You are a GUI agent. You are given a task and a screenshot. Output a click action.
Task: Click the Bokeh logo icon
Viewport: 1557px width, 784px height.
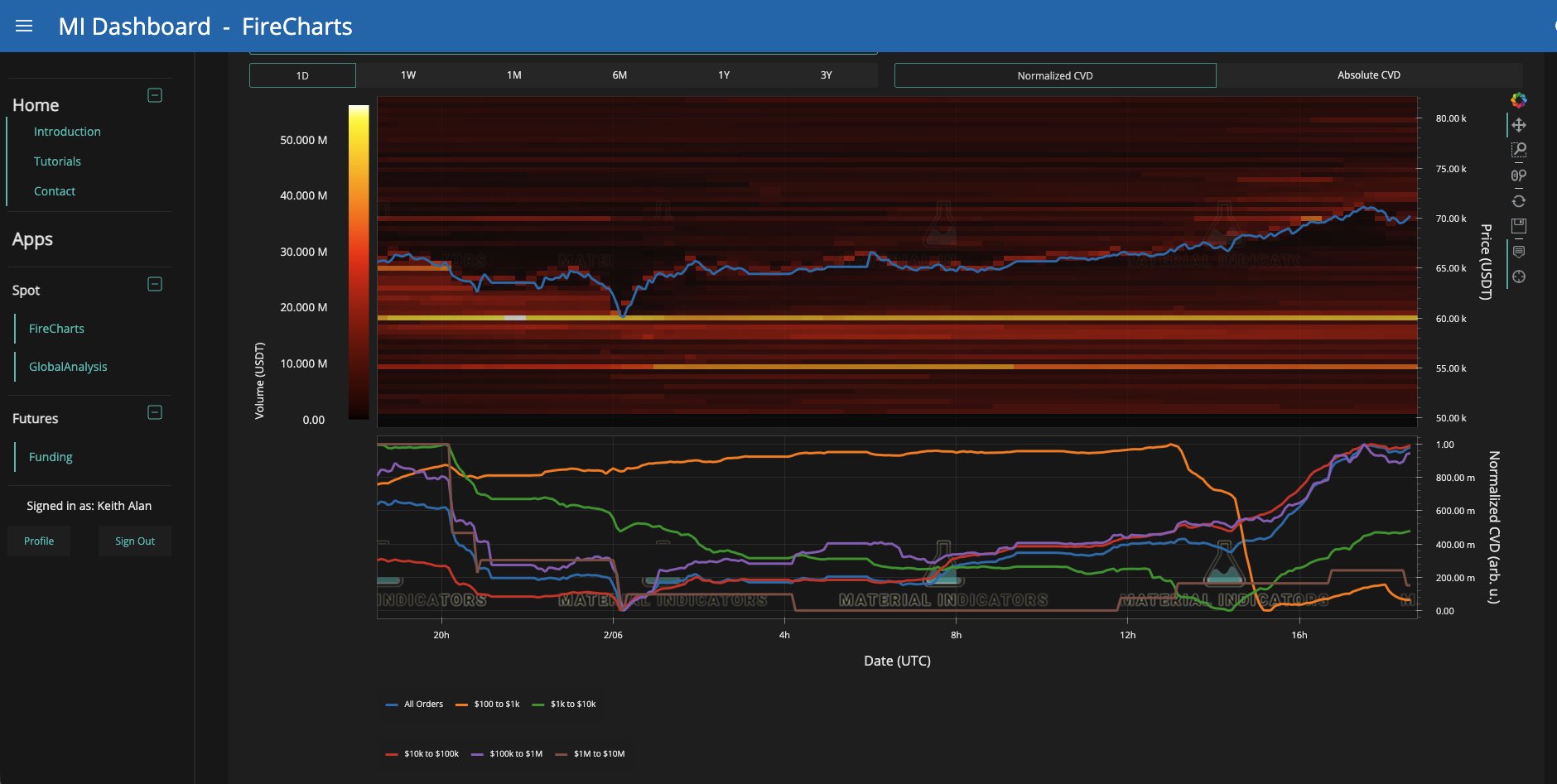[1518, 100]
